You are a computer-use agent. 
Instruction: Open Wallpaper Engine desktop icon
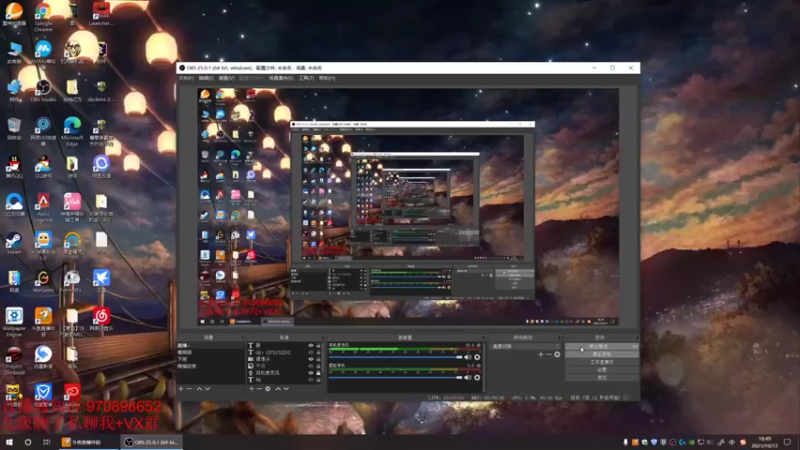tap(14, 322)
